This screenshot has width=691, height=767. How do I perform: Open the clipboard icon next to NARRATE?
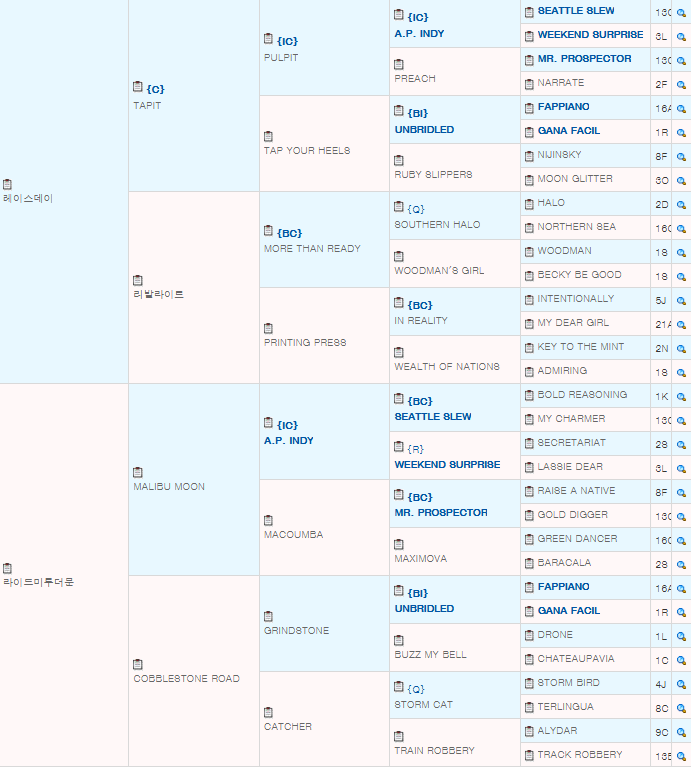(x=529, y=84)
